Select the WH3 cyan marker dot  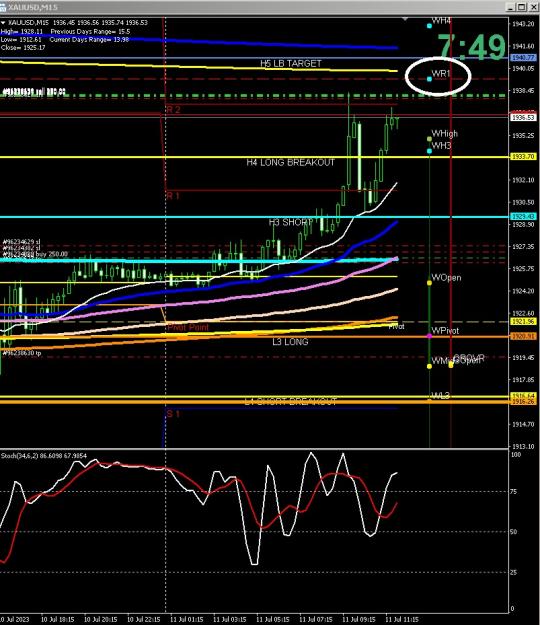tap(429, 151)
